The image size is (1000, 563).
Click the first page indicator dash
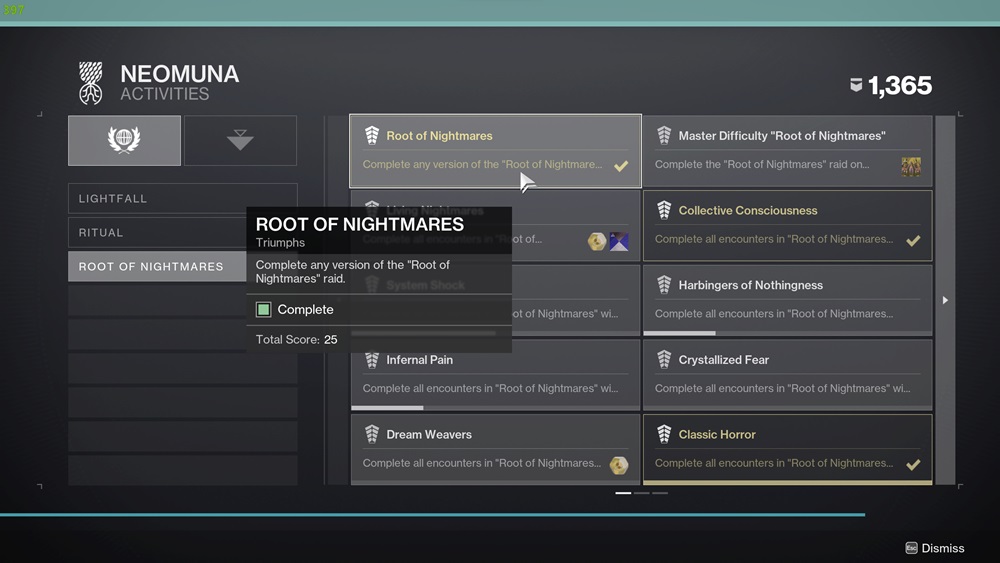coord(623,493)
